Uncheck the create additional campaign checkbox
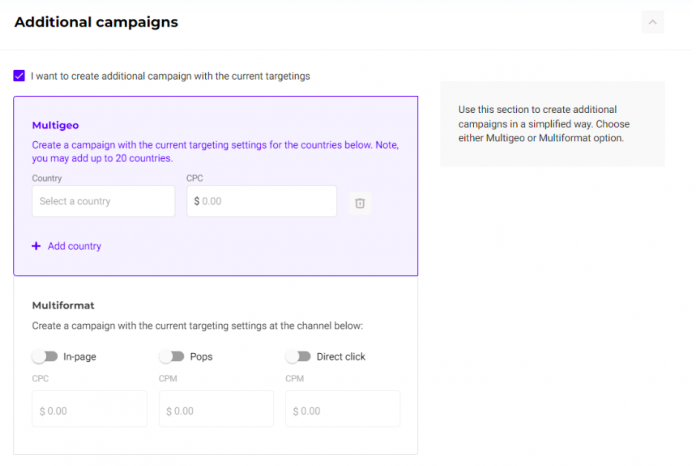 tap(20, 75)
